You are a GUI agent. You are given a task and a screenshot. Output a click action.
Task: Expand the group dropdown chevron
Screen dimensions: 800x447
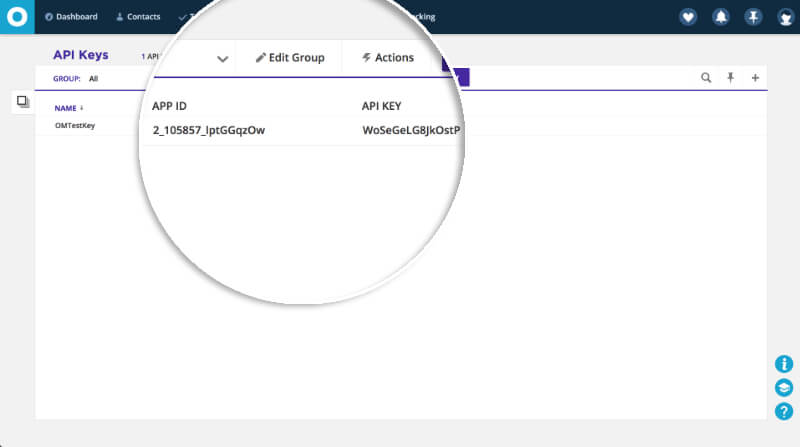[x=222, y=59]
